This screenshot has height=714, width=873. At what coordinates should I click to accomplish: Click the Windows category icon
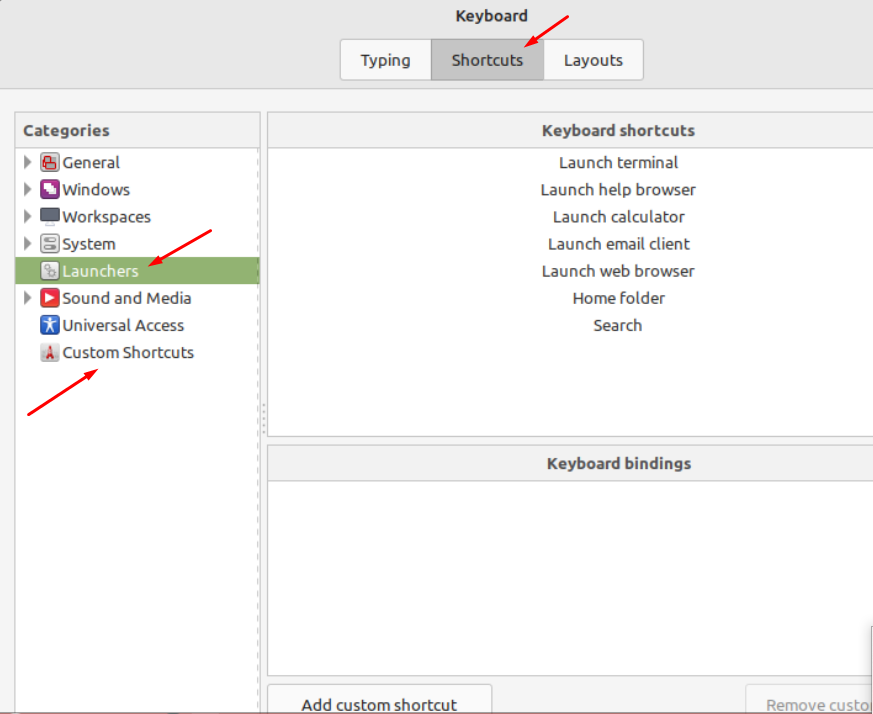[x=50, y=189]
